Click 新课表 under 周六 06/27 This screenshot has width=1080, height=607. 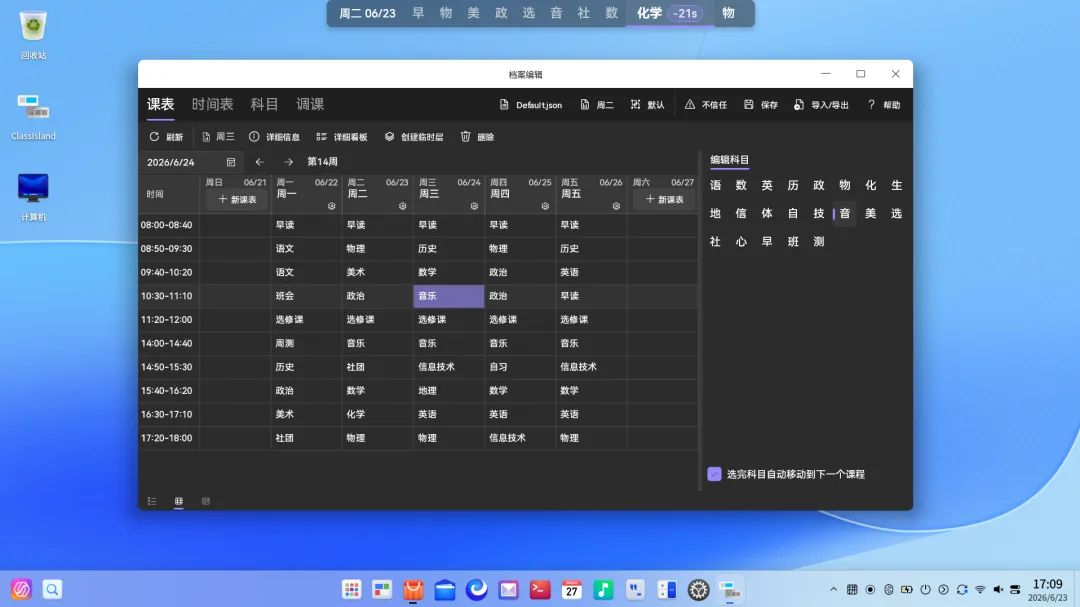click(x=664, y=199)
